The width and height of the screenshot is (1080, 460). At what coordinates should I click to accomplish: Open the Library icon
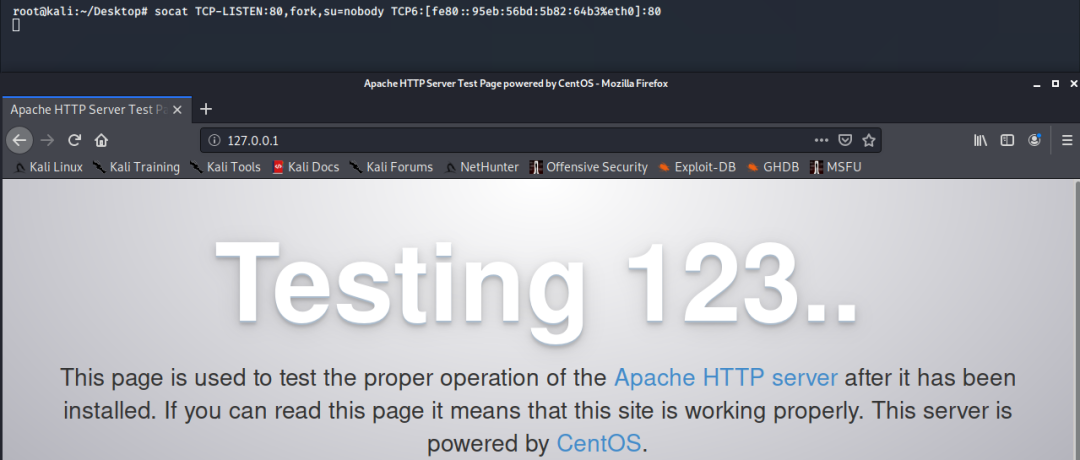(x=980, y=140)
